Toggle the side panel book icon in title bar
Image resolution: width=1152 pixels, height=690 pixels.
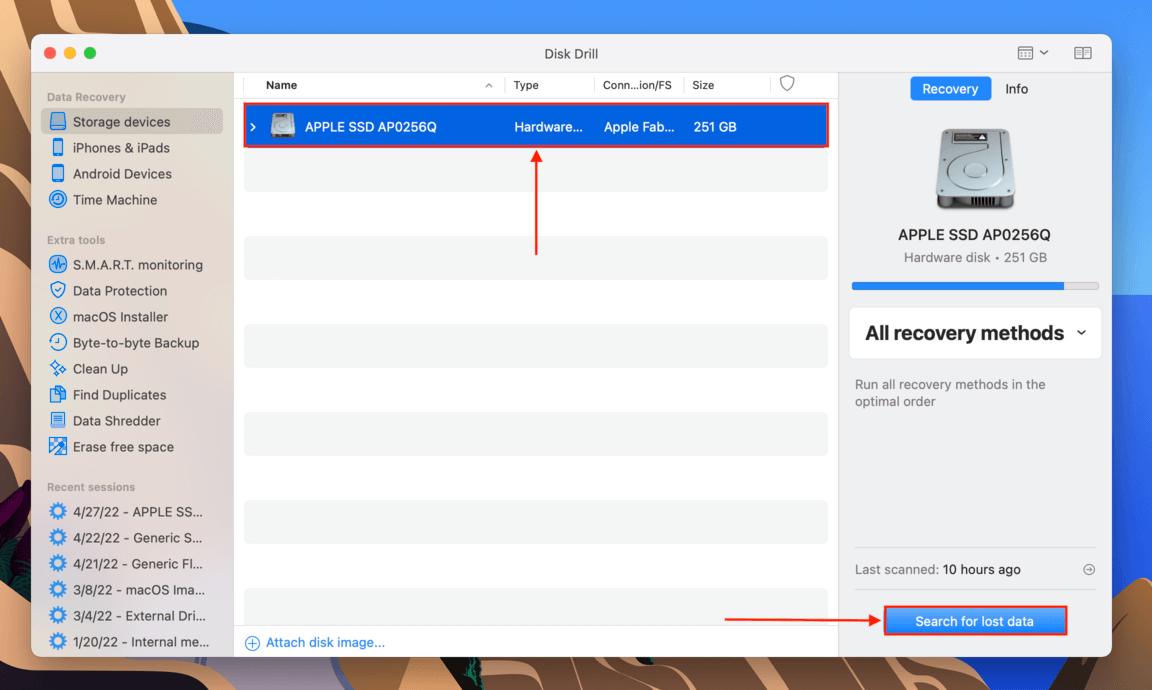[1082, 53]
